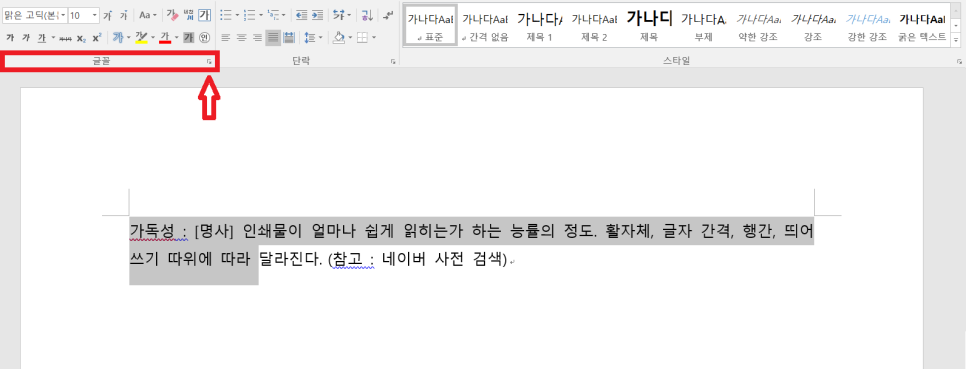Shrink font size with smaller 가 icon
This screenshot has width=966, height=369.
point(123,15)
